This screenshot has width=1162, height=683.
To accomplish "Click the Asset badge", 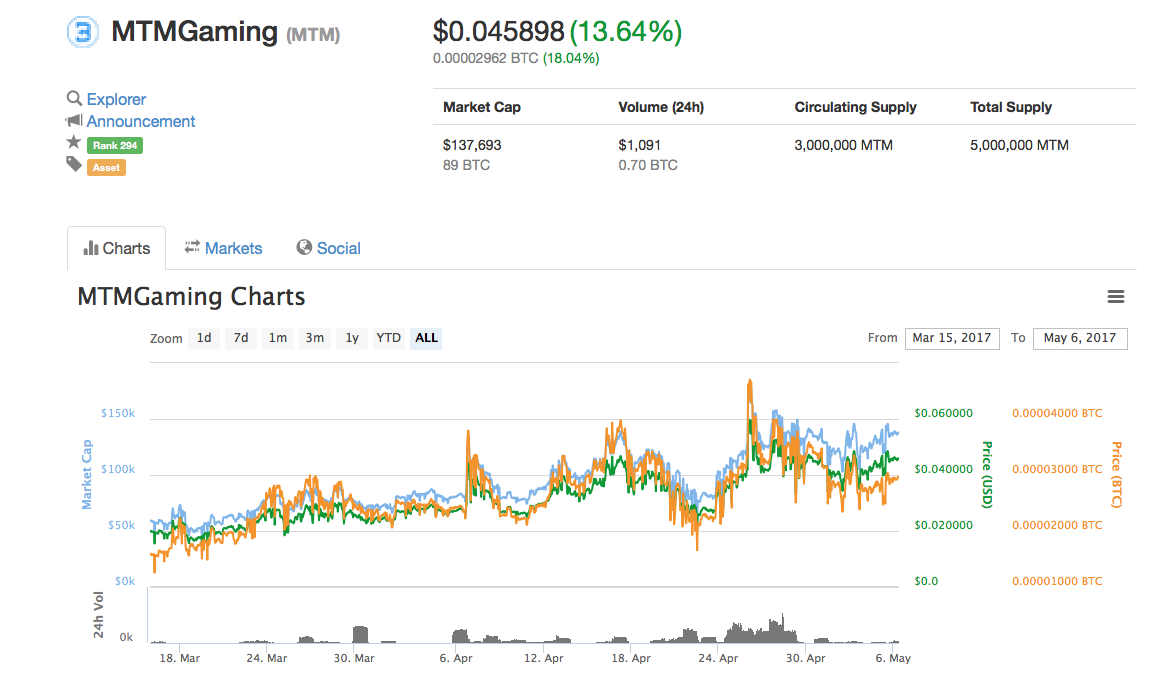I will pyautogui.click(x=106, y=167).
